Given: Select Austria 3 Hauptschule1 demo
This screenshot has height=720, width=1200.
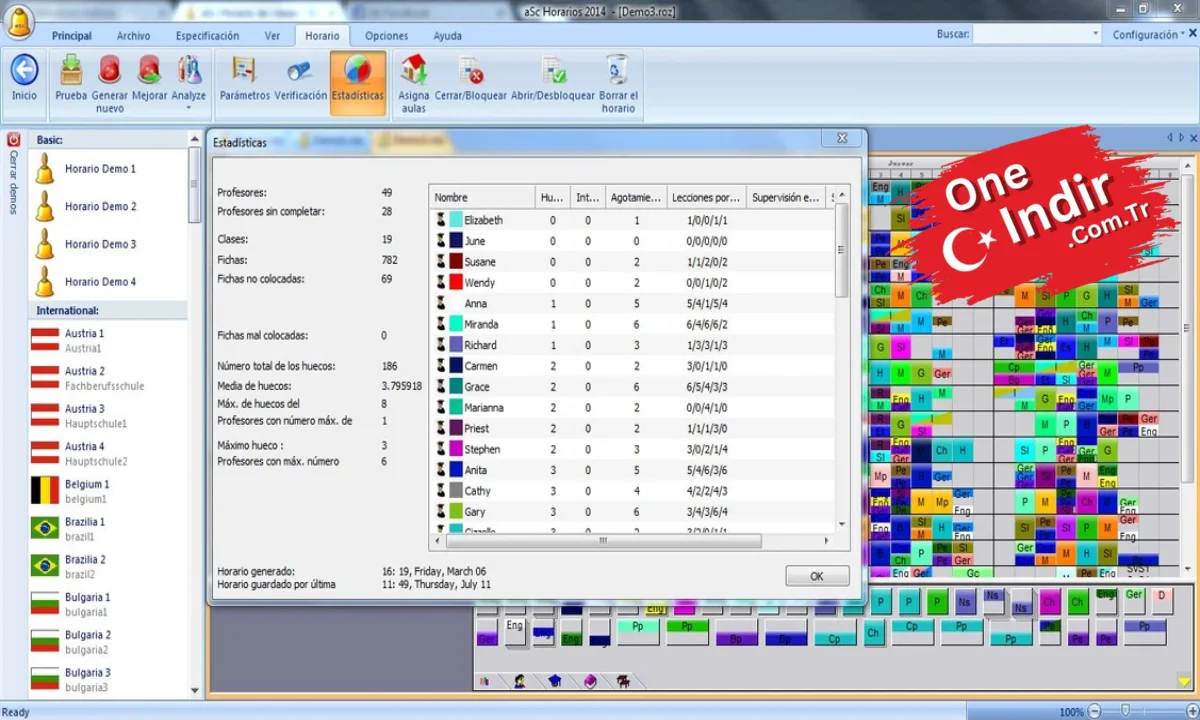Looking at the screenshot, I should [108, 416].
